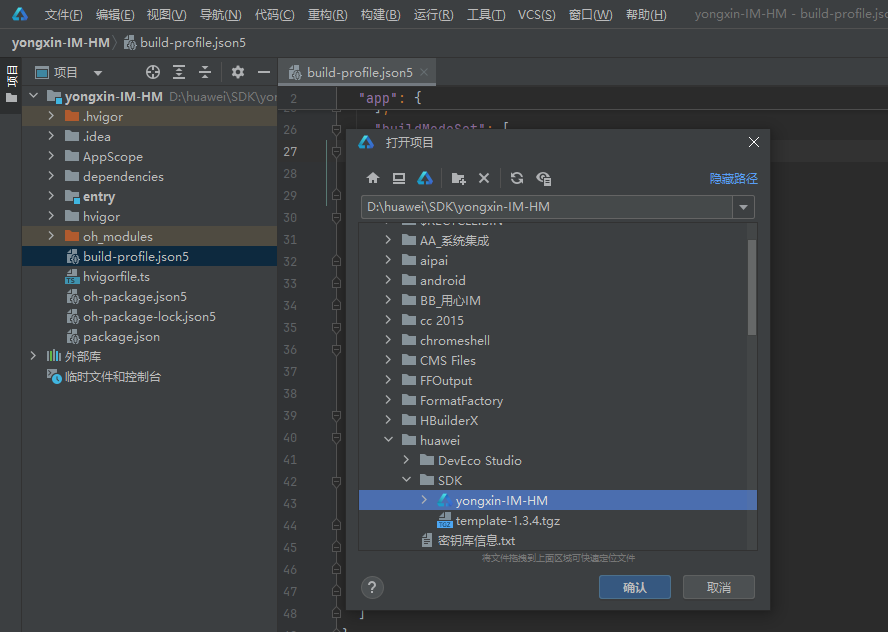Confirm with the 确认 button

pos(634,587)
